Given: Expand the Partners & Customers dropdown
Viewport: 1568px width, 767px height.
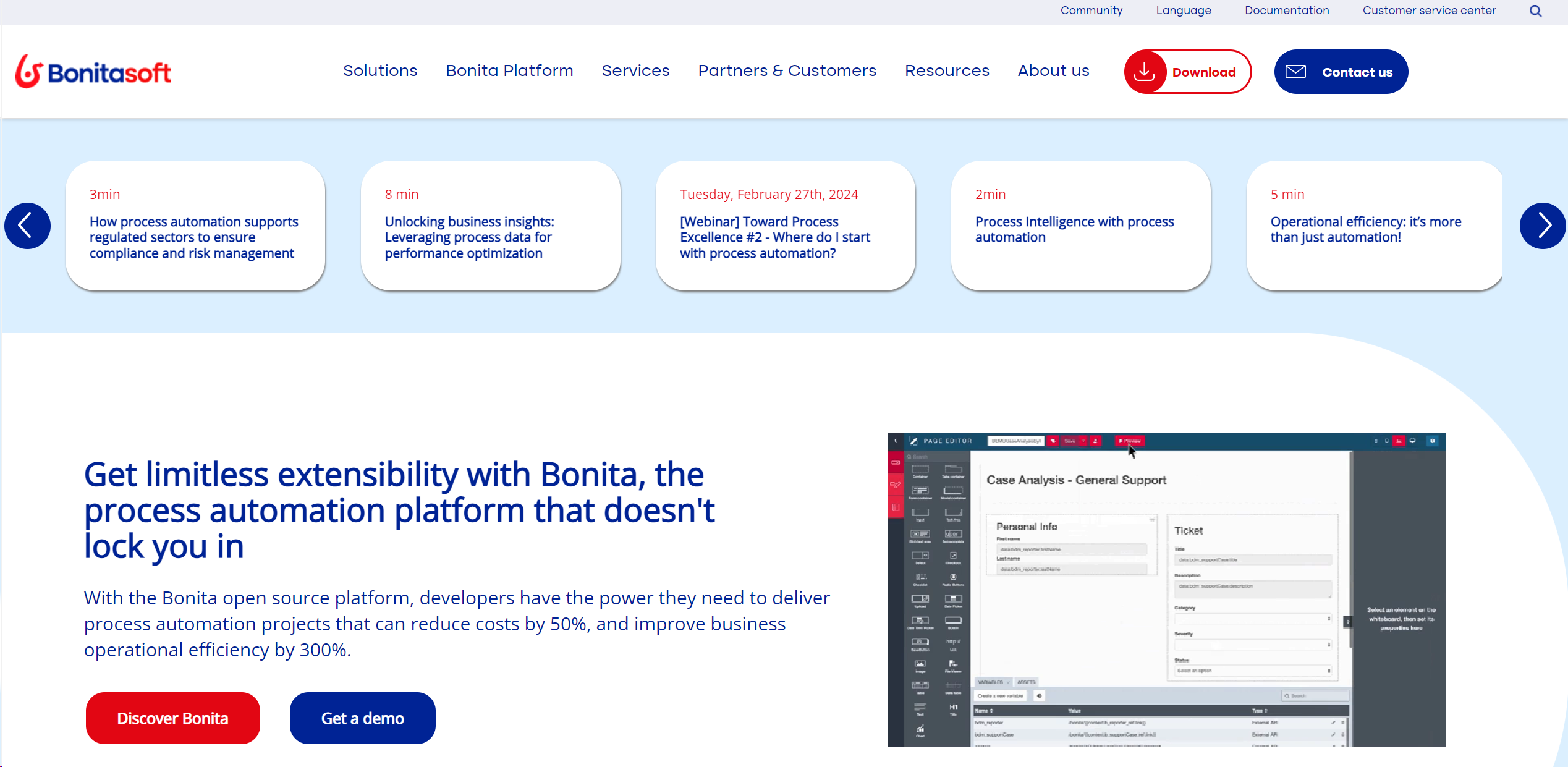Looking at the screenshot, I should click(786, 70).
